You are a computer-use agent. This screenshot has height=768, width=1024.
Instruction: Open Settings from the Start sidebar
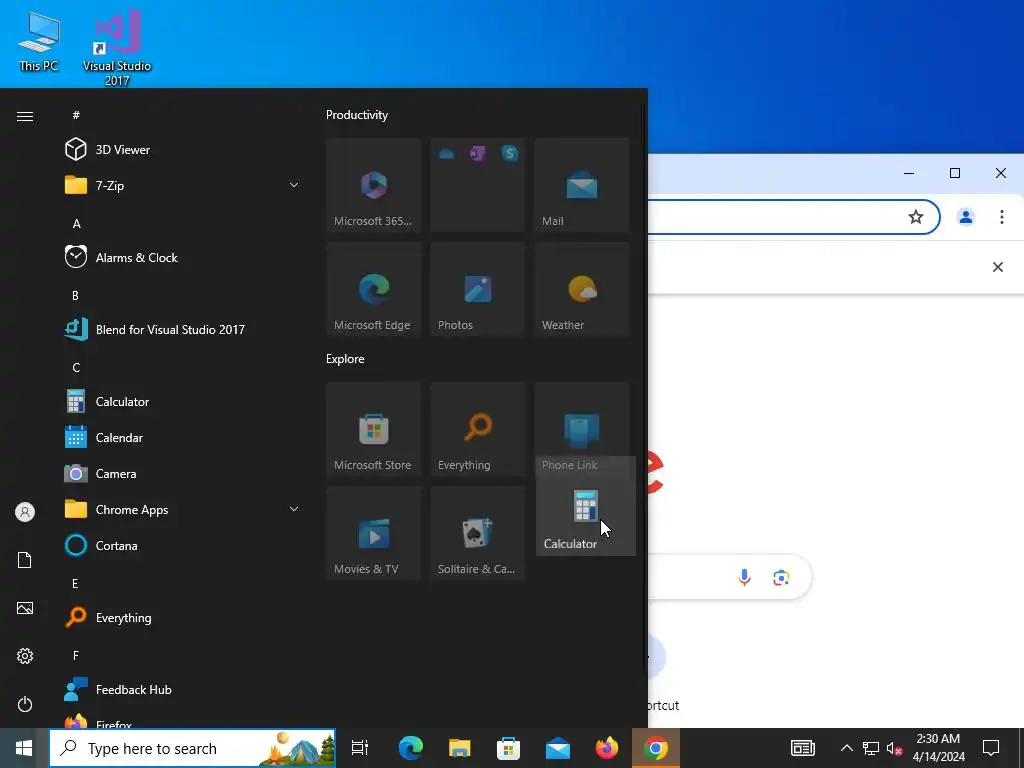tap(25, 656)
